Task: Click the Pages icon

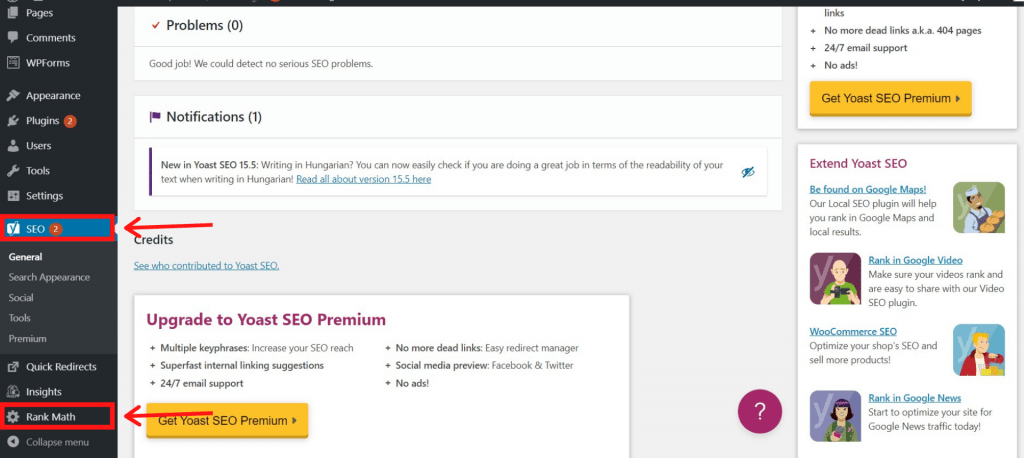Action: pyautogui.click(x=12, y=12)
